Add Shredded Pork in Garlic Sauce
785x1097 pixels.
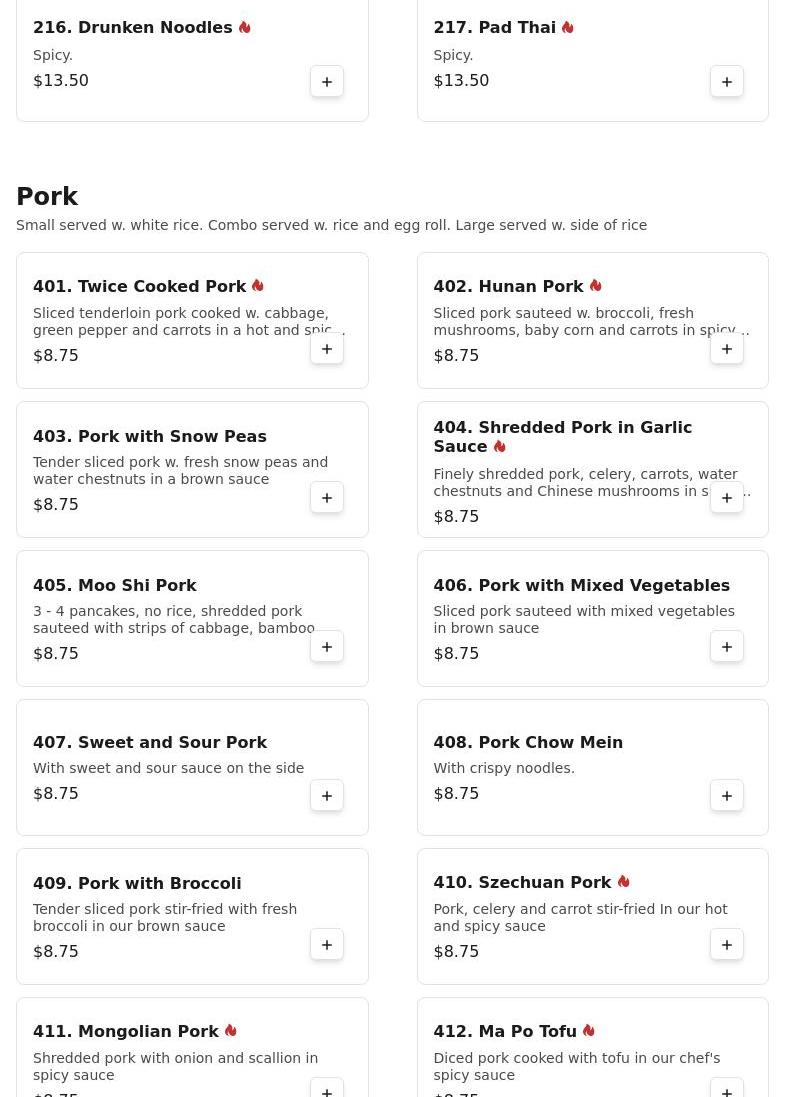(x=727, y=498)
